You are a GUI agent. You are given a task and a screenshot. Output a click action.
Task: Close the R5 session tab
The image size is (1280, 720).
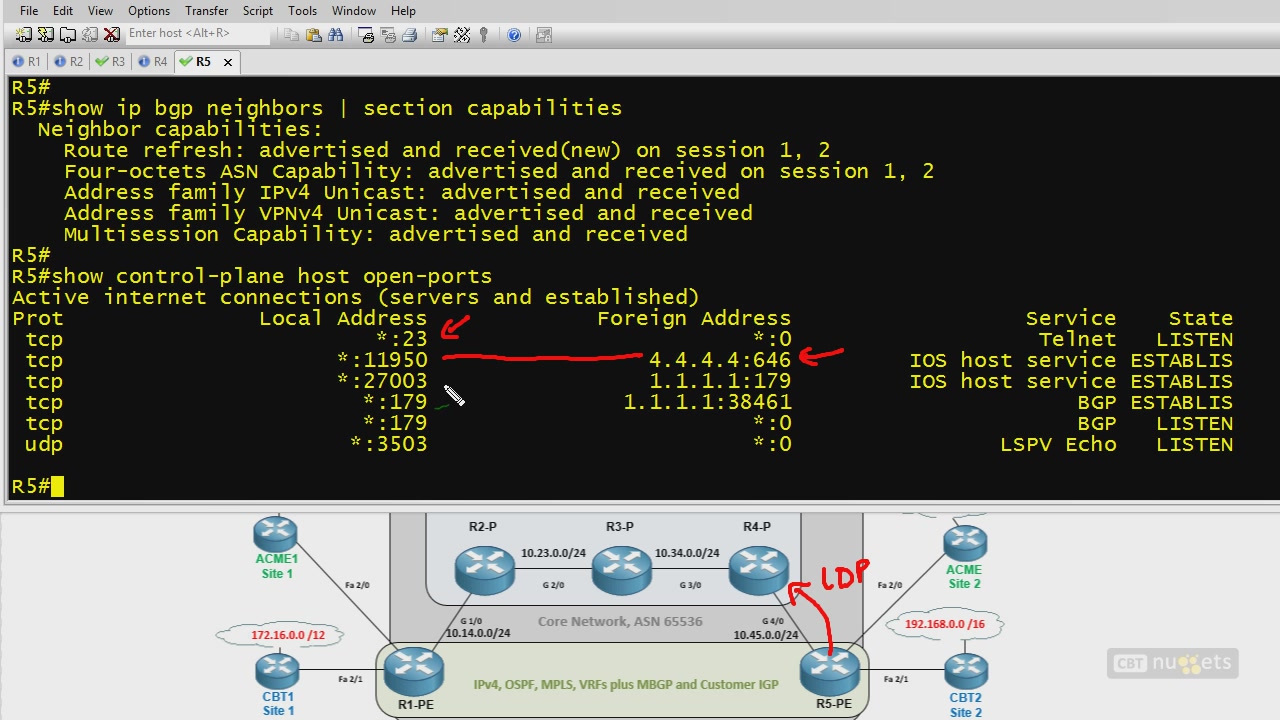tap(228, 62)
